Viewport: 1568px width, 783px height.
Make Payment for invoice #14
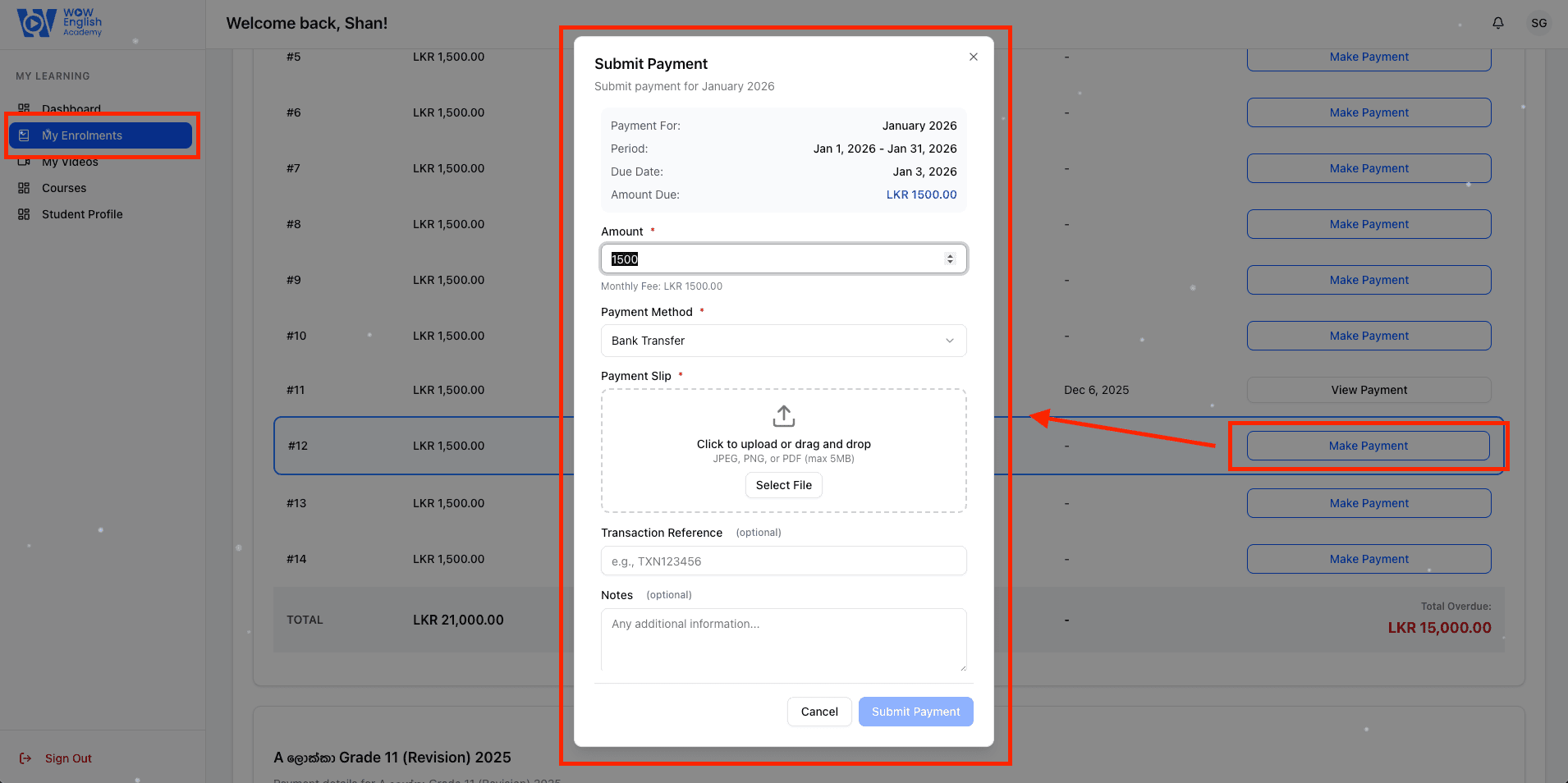pyautogui.click(x=1369, y=559)
